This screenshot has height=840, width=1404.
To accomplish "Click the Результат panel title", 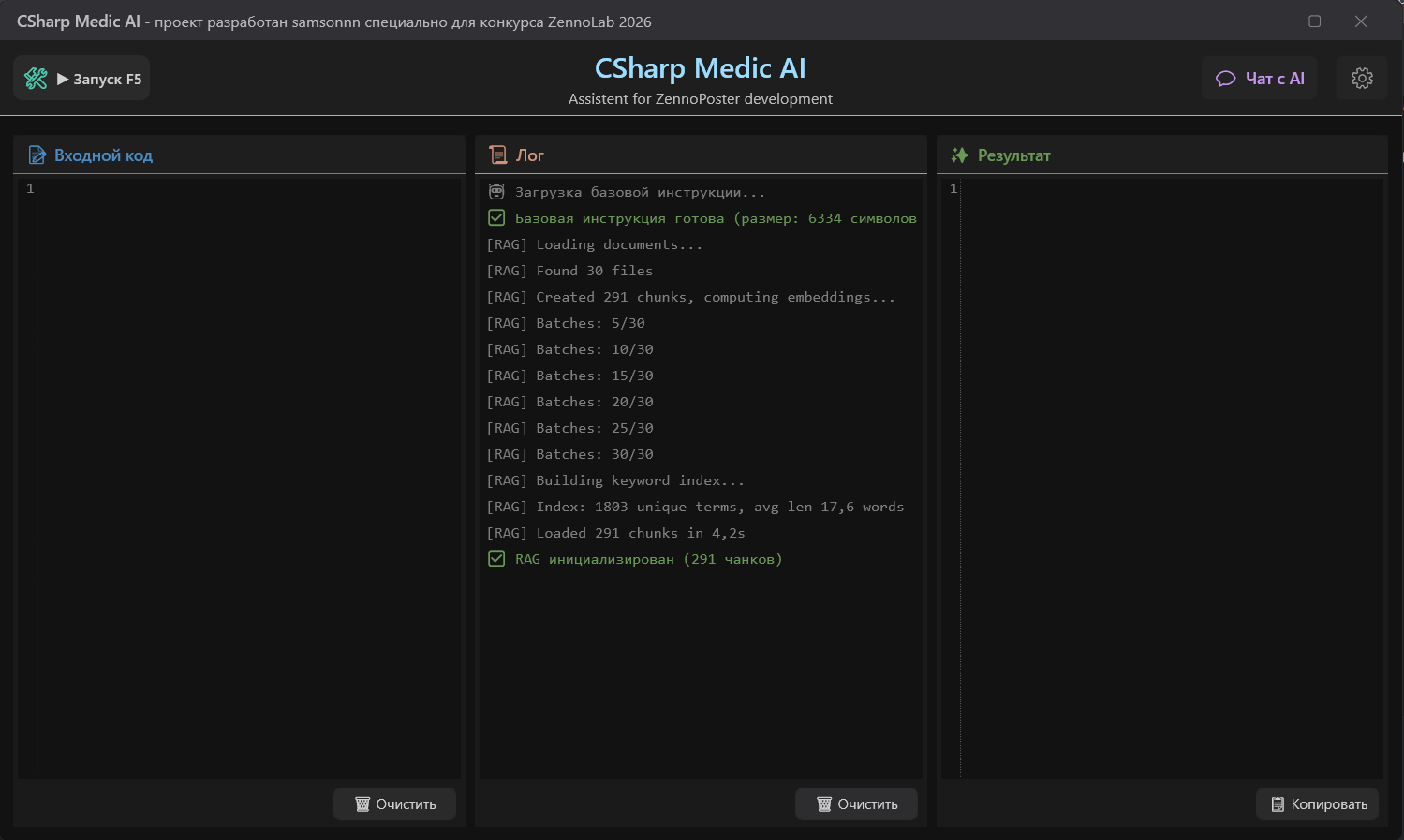I will (x=1013, y=155).
